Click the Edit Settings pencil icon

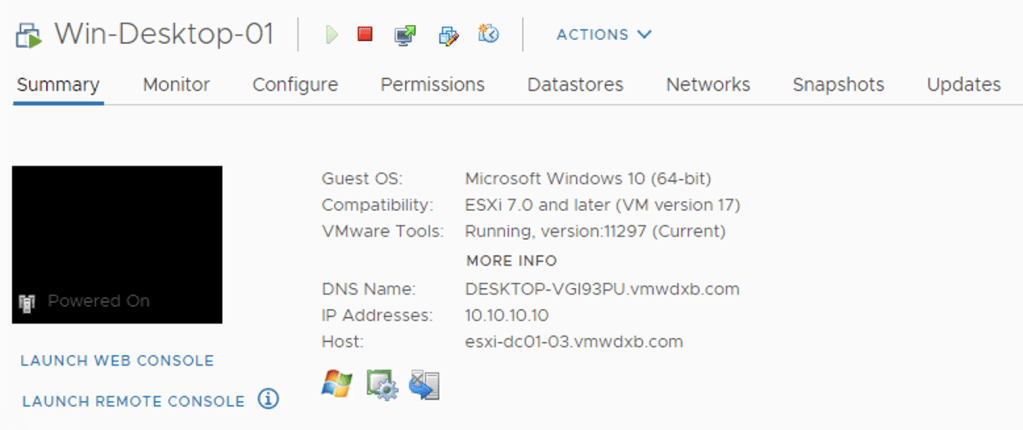tap(449, 35)
